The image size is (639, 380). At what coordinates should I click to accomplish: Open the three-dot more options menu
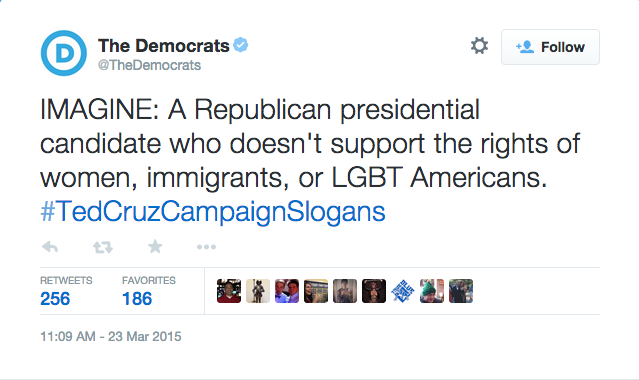(x=206, y=247)
